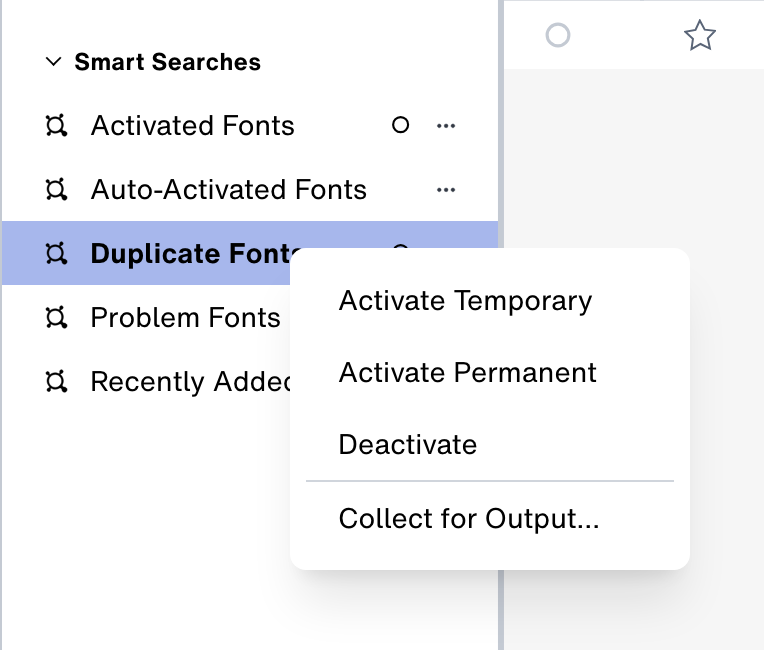Click the Recently Added smart search icon
This screenshot has width=764, height=650.
tap(56, 382)
